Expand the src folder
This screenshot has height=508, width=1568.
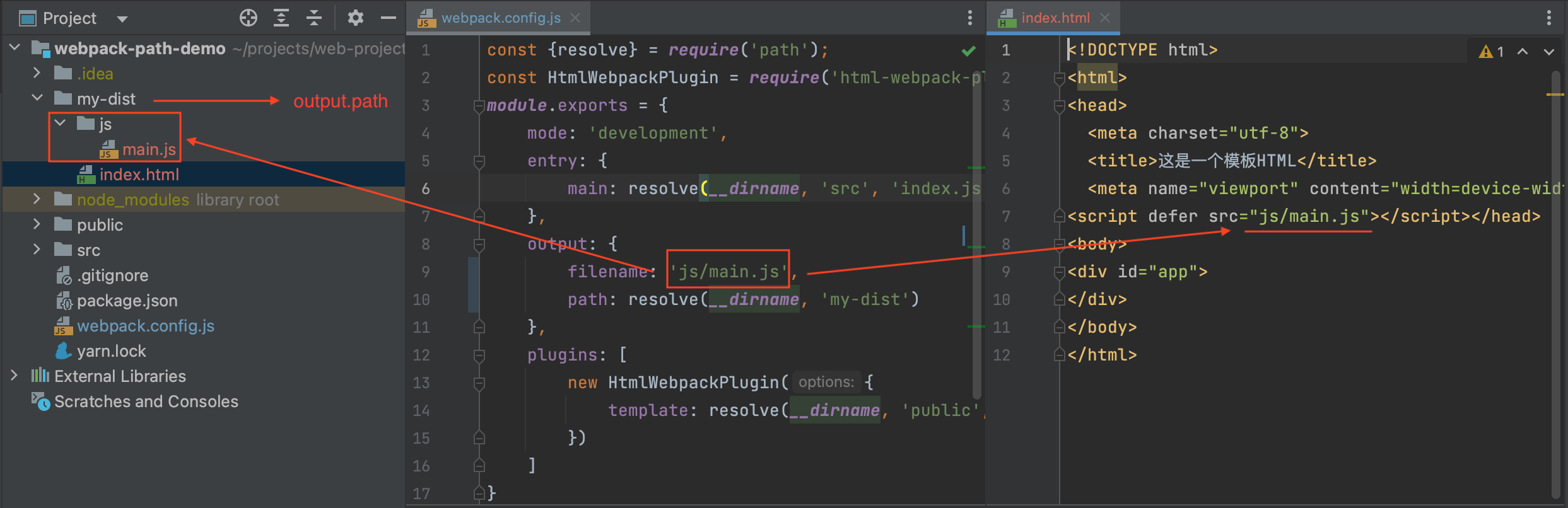click(x=37, y=250)
